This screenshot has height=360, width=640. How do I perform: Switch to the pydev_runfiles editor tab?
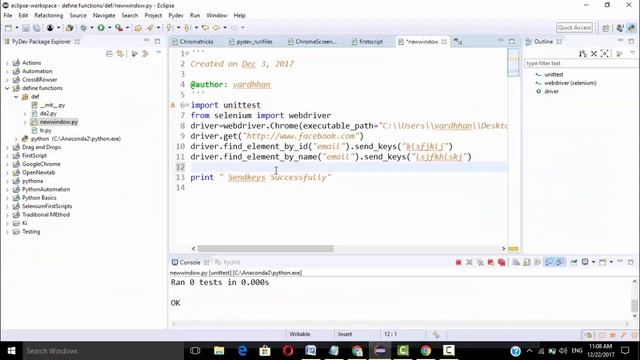point(250,42)
